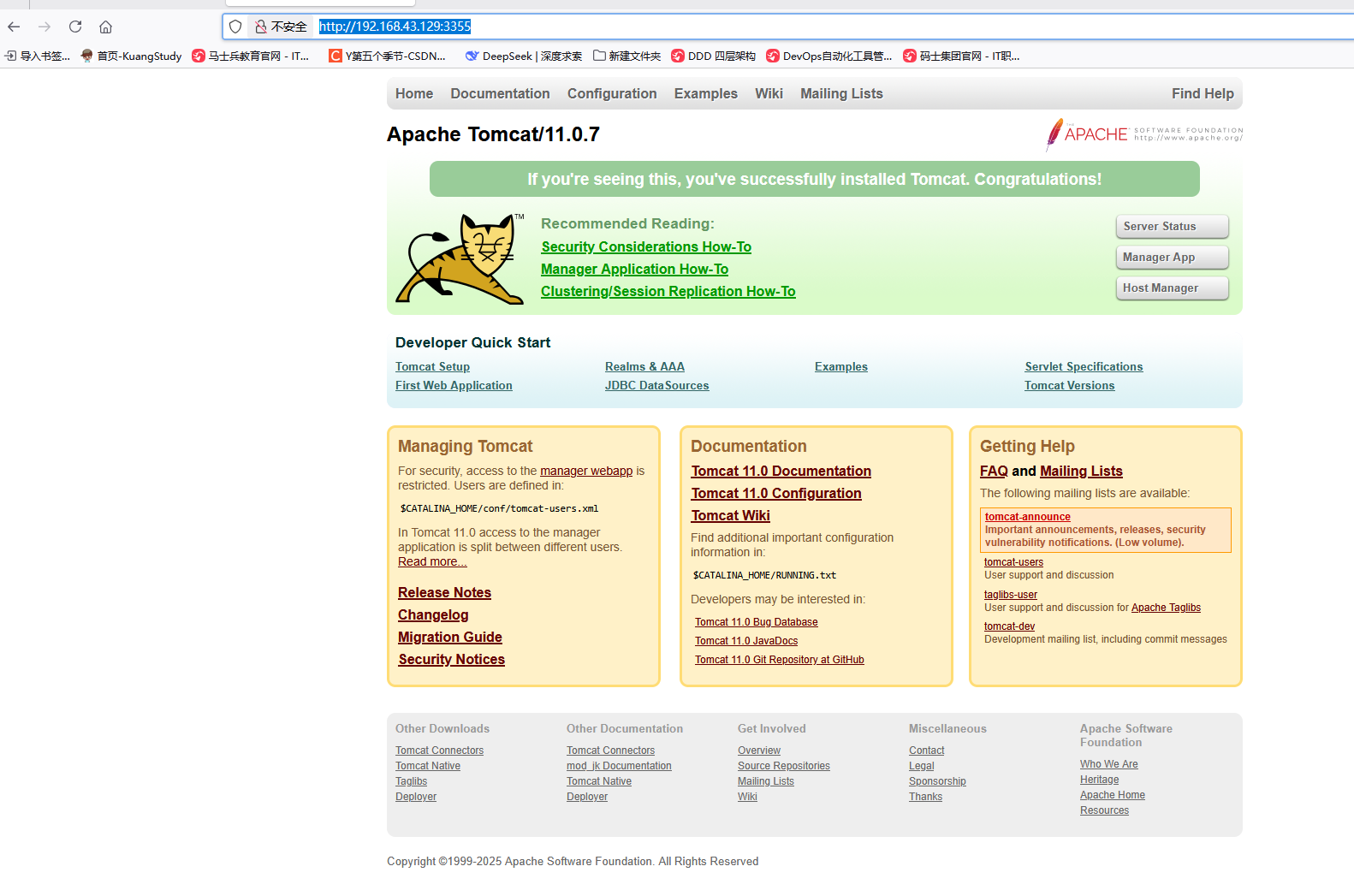Open Mailing Lists in the top nav bar

(841, 93)
